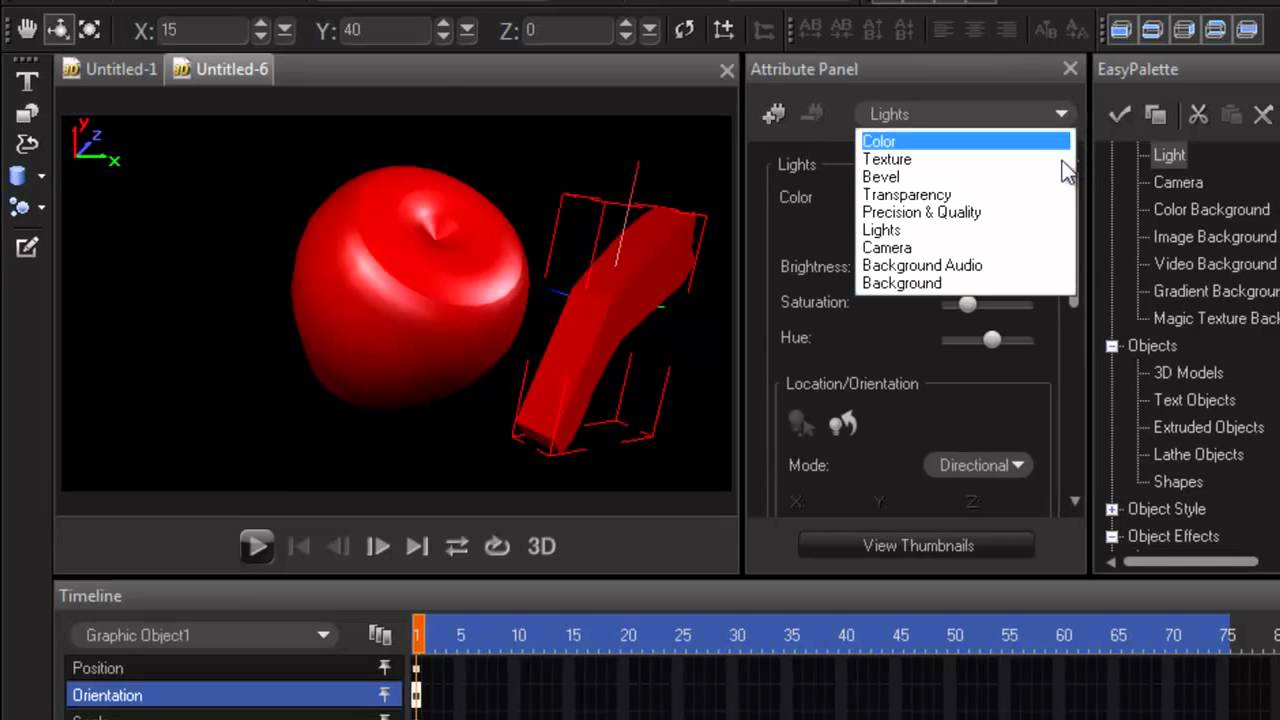
Task: Select the Position row in Timeline
Action: pyautogui.click(x=234, y=668)
